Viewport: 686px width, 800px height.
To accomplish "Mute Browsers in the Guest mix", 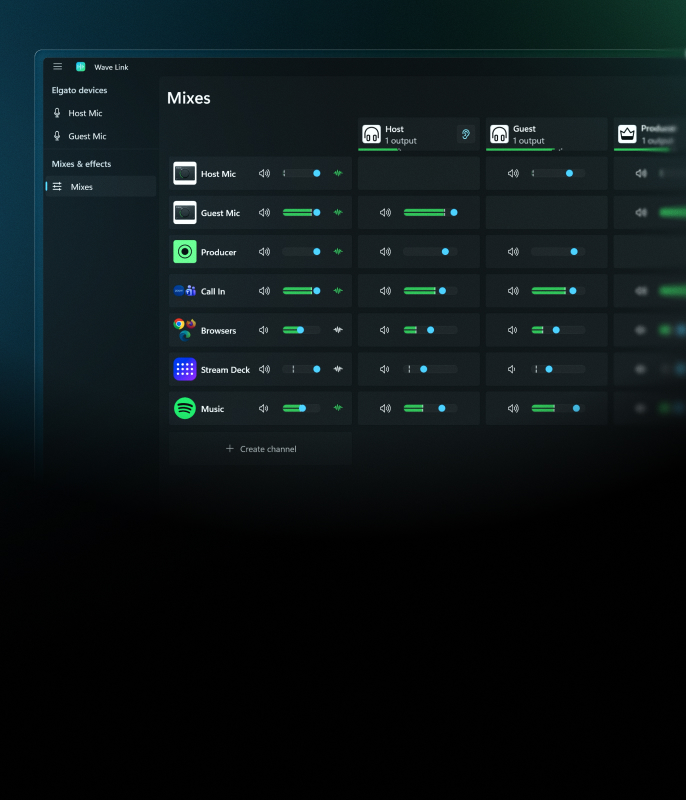I will pos(513,330).
